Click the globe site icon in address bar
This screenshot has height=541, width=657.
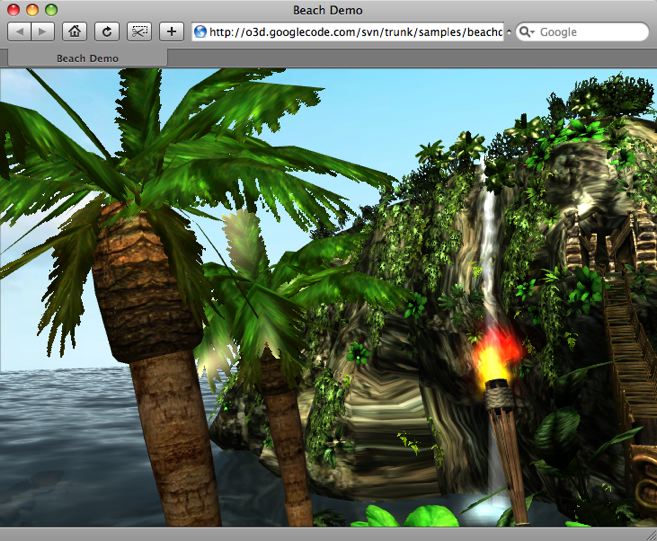tap(200, 32)
